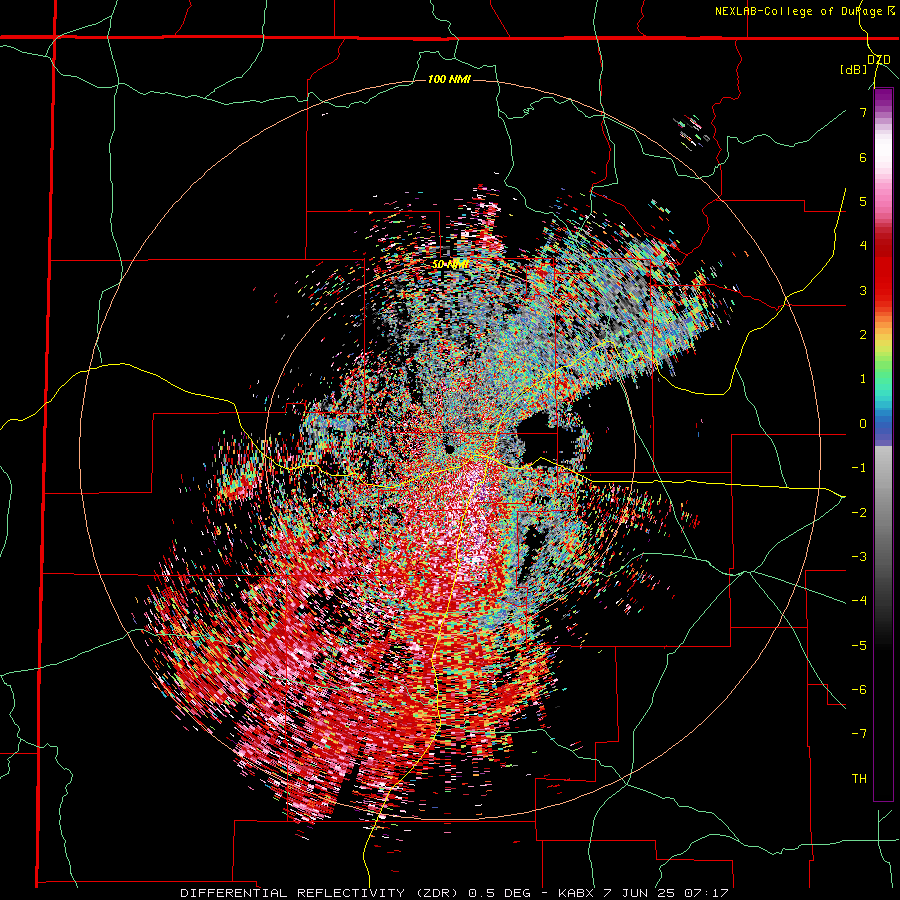Click the DZD product label above the scale
This screenshot has height=900, width=900.
click(x=879, y=60)
